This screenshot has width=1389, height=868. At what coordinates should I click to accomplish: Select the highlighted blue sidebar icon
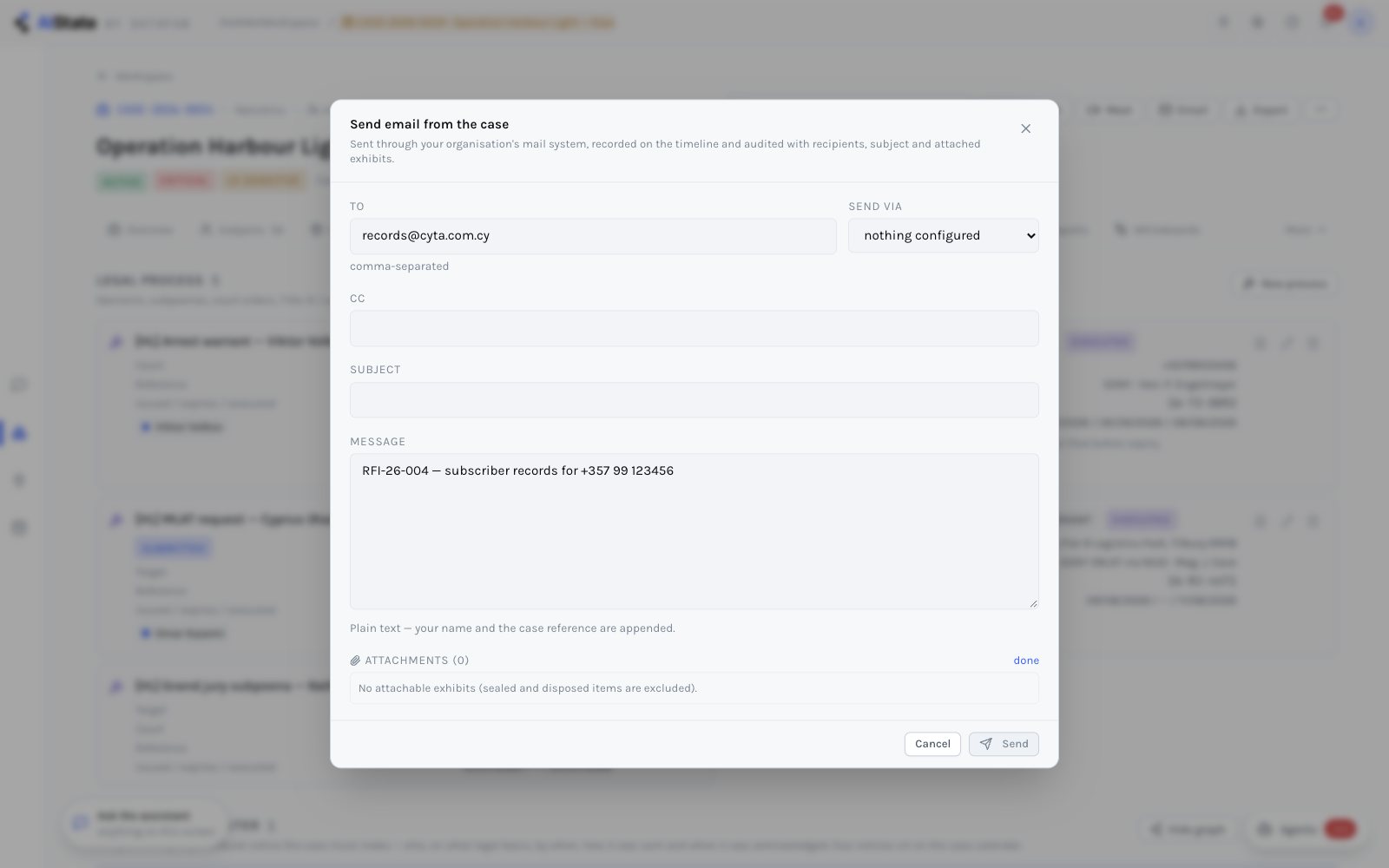[x=19, y=432]
